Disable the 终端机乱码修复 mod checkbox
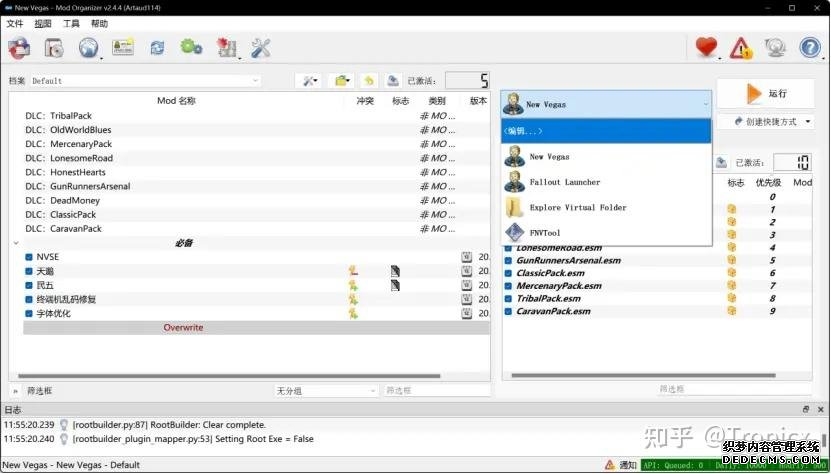831x474 pixels. (x=30, y=299)
